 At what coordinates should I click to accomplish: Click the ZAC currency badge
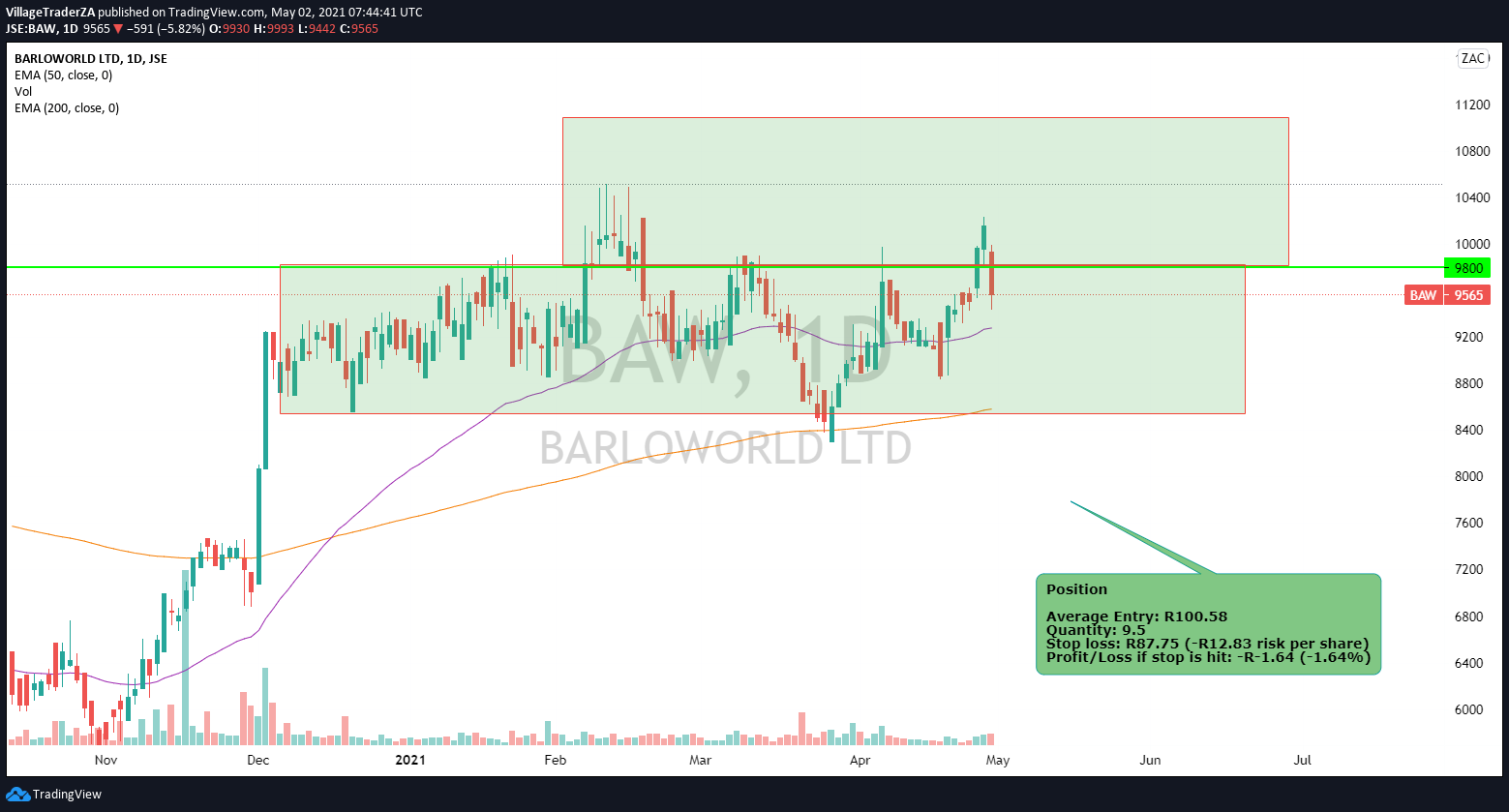click(x=1472, y=59)
